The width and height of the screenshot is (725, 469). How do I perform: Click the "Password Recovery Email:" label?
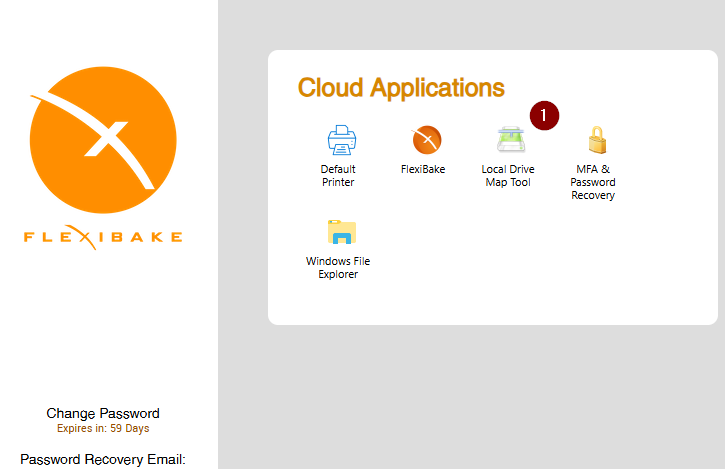pyautogui.click(x=103, y=459)
